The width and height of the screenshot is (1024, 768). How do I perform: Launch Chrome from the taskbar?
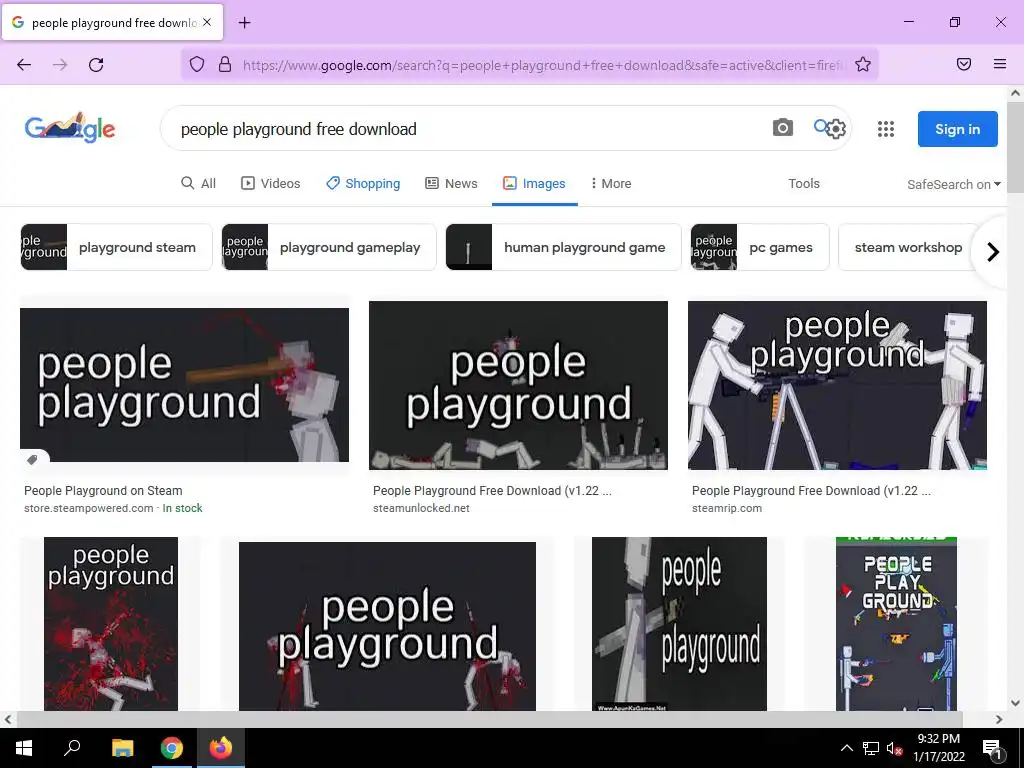[x=172, y=748]
